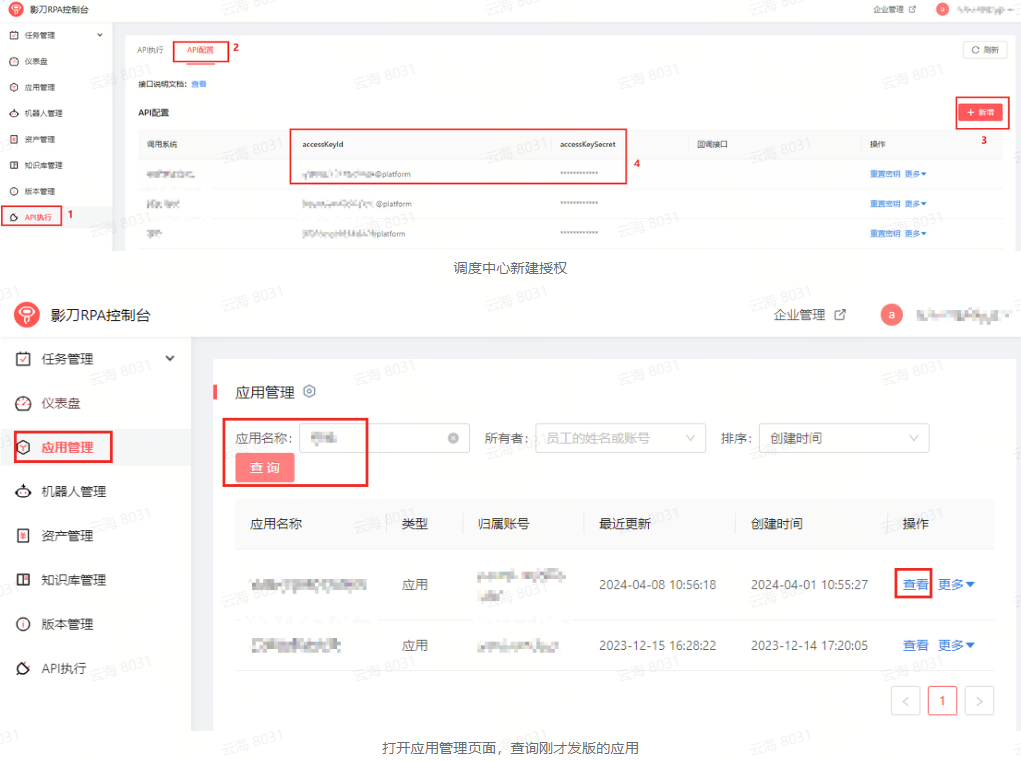Click the 仪表盘 icon in the API配置 page sidebar
This screenshot has width=1021, height=761.
click(x=14, y=61)
